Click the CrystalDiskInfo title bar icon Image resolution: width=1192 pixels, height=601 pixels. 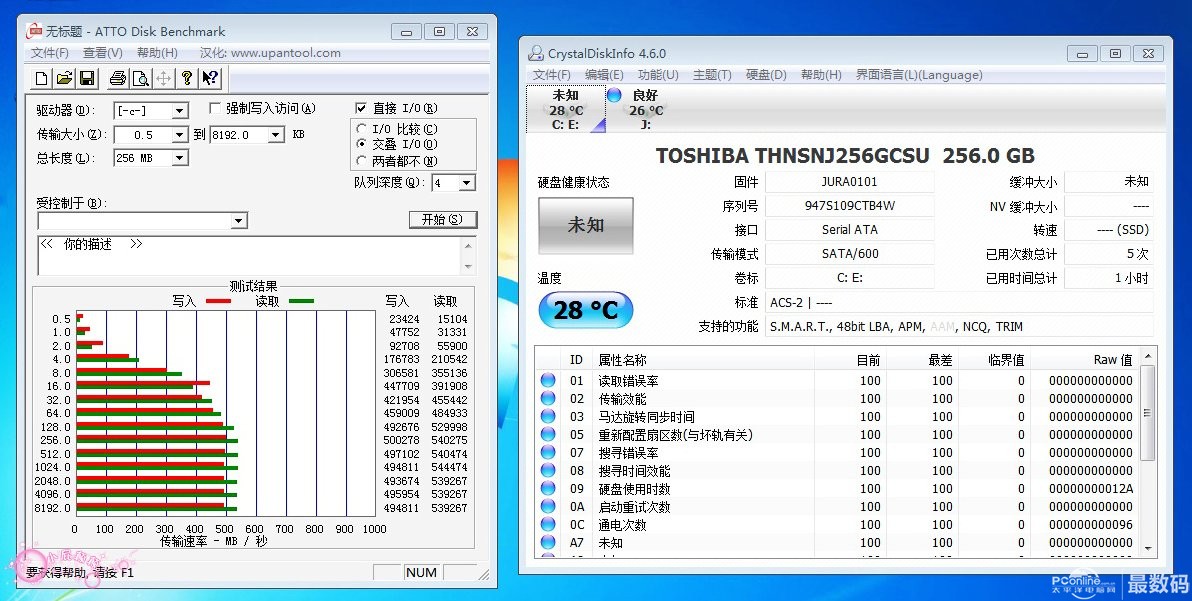536,53
